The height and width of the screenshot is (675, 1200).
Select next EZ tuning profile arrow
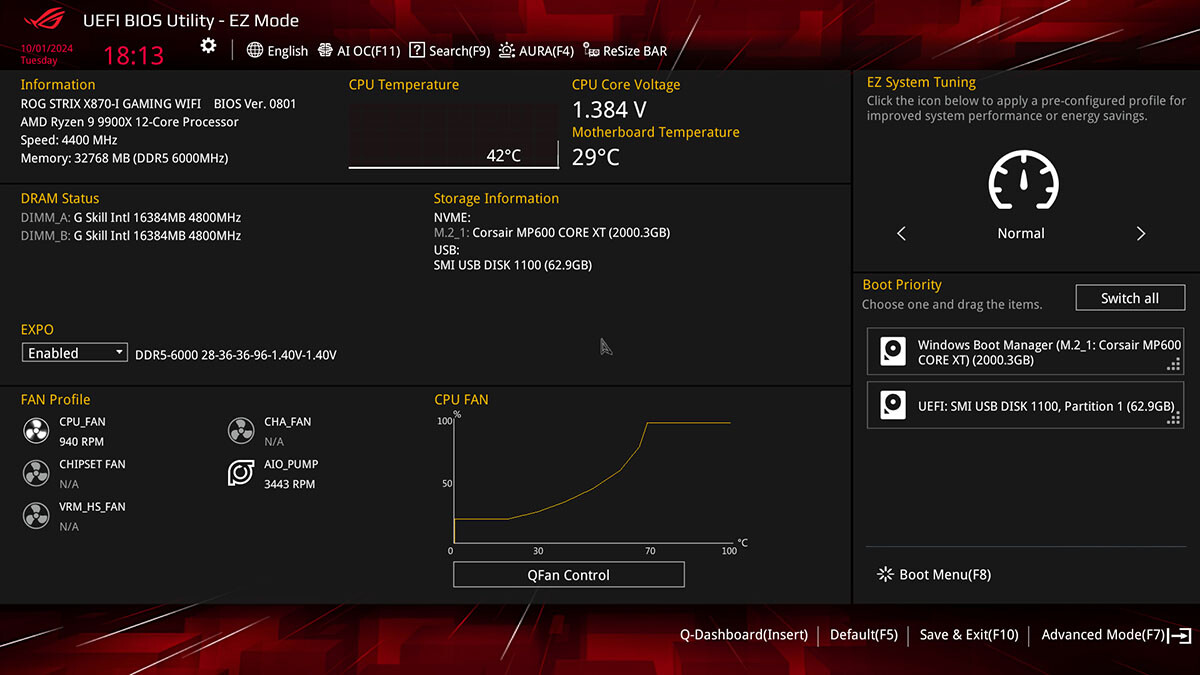pyautogui.click(x=1141, y=233)
